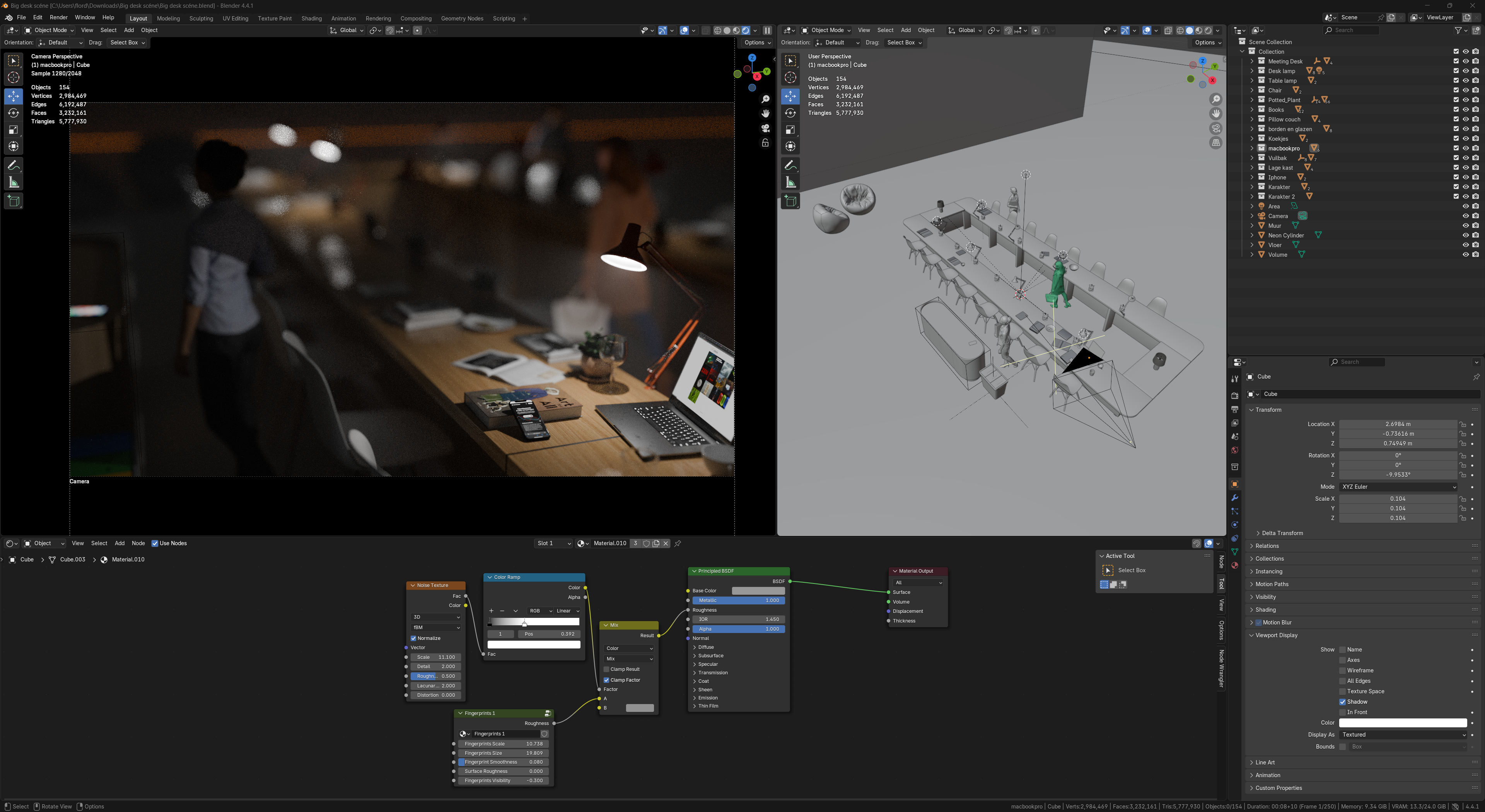Open the Object Data properties tab
This screenshot has height=812, width=1485.
coord(1234,551)
